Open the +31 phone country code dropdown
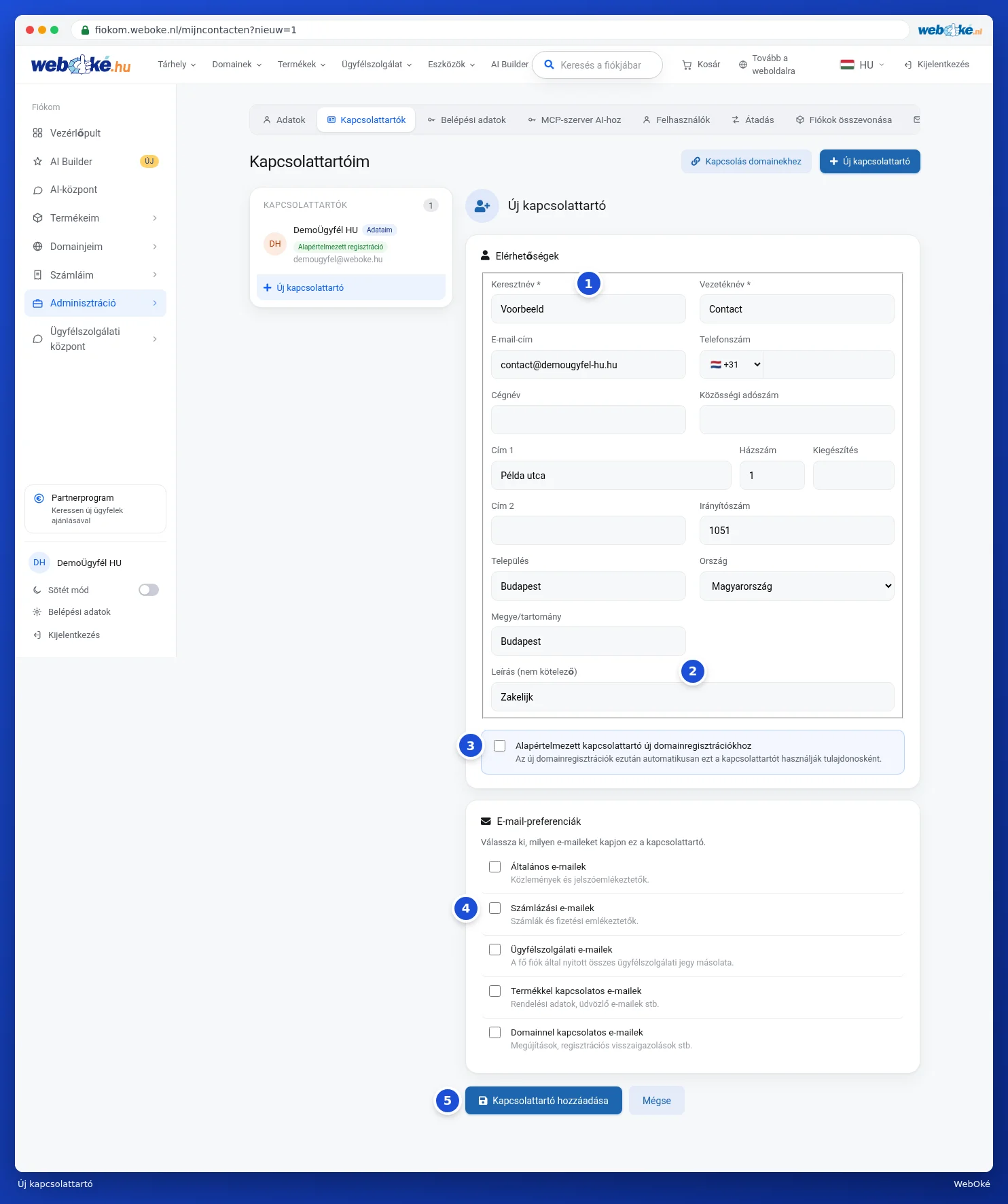The width and height of the screenshot is (1008, 1204). pyautogui.click(x=732, y=365)
